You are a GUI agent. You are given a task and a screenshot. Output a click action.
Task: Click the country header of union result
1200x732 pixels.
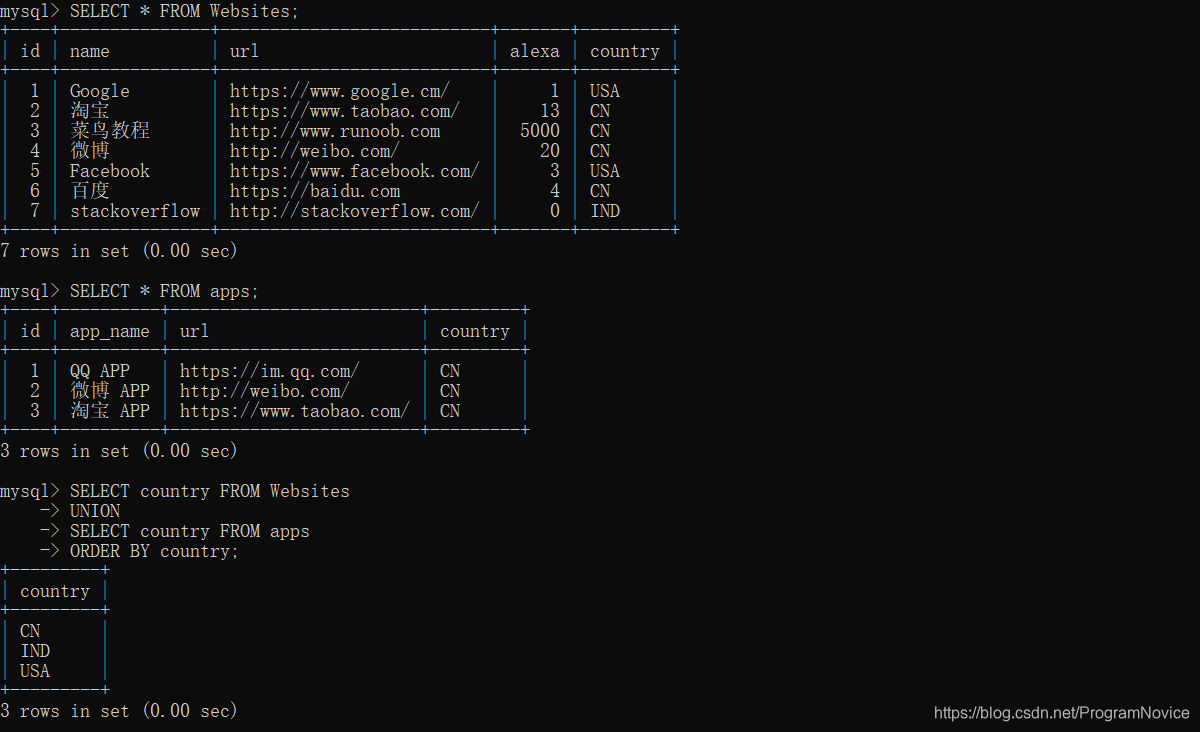pyautogui.click(x=55, y=591)
